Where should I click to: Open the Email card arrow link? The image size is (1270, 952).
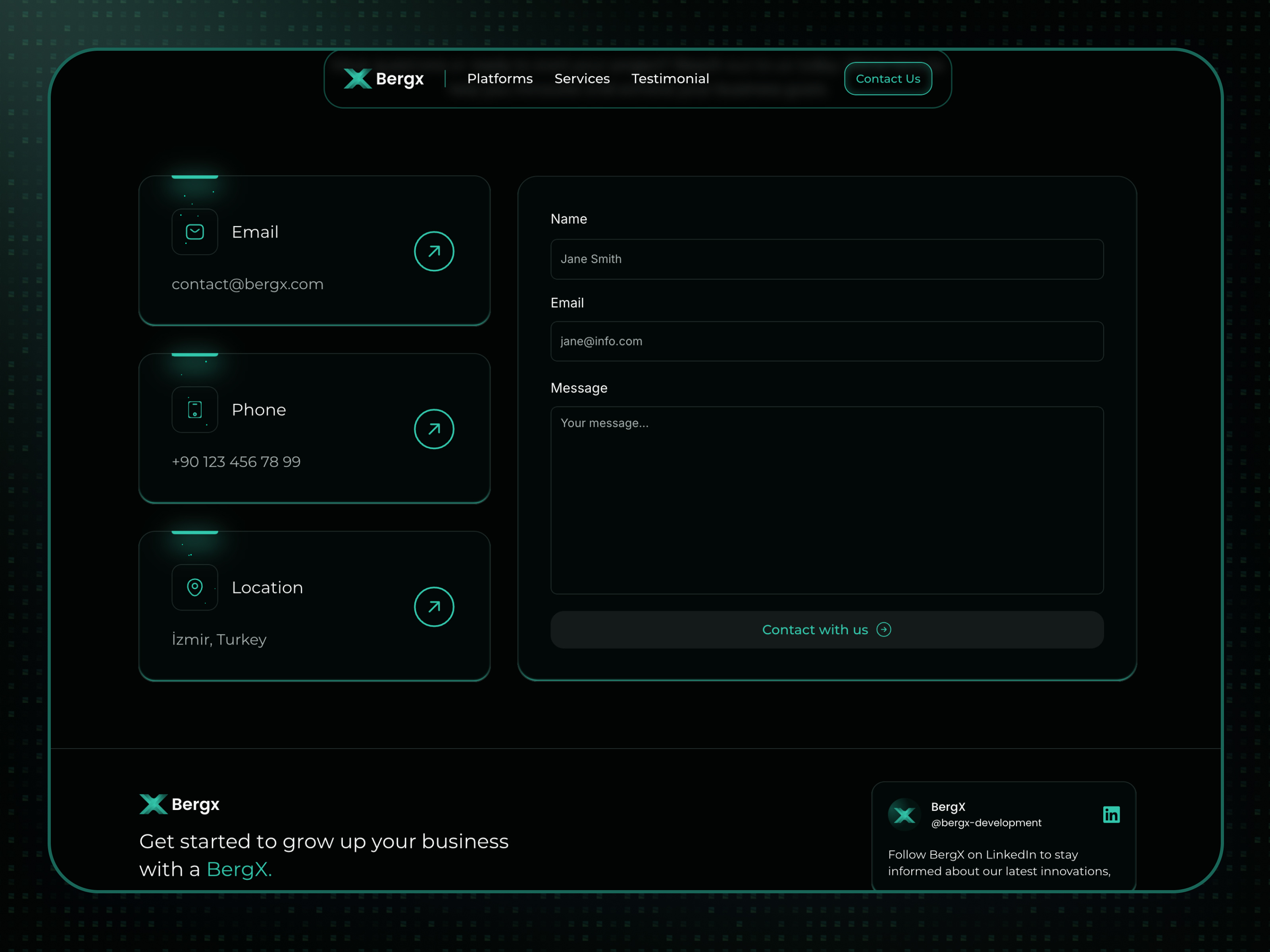pyautogui.click(x=434, y=251)
